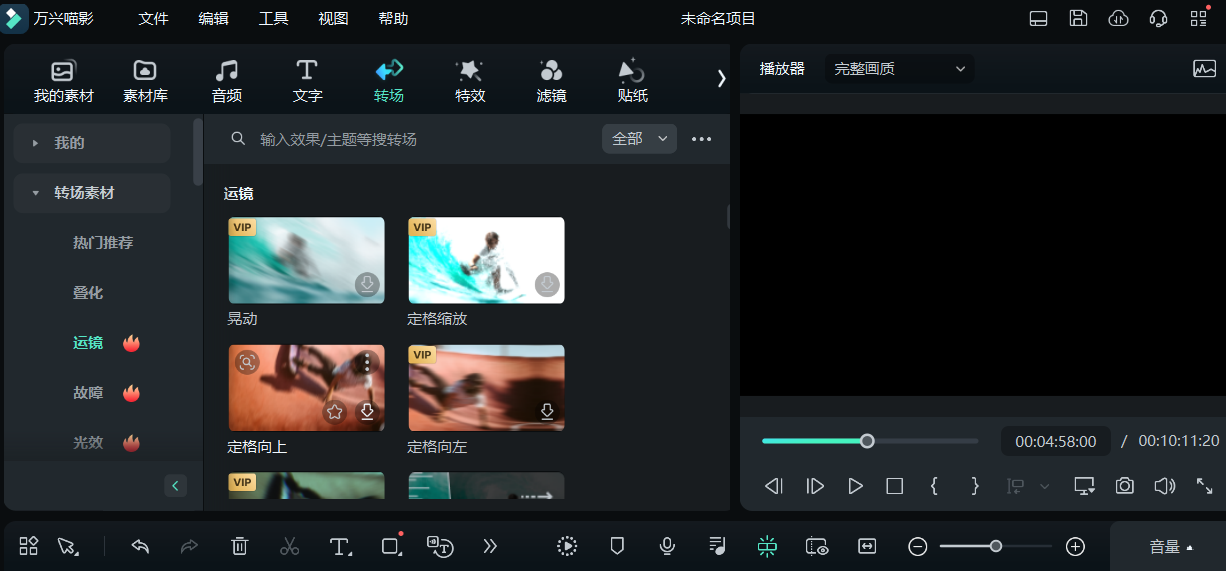
Task: Show more tabs with the right chevron
Action: [721, 79]
